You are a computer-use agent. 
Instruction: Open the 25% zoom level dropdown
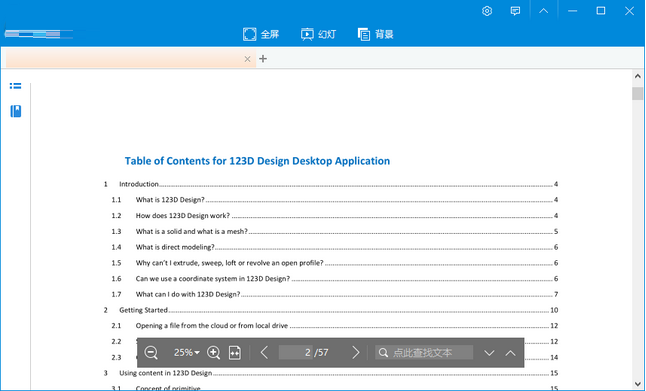(187, 353)
